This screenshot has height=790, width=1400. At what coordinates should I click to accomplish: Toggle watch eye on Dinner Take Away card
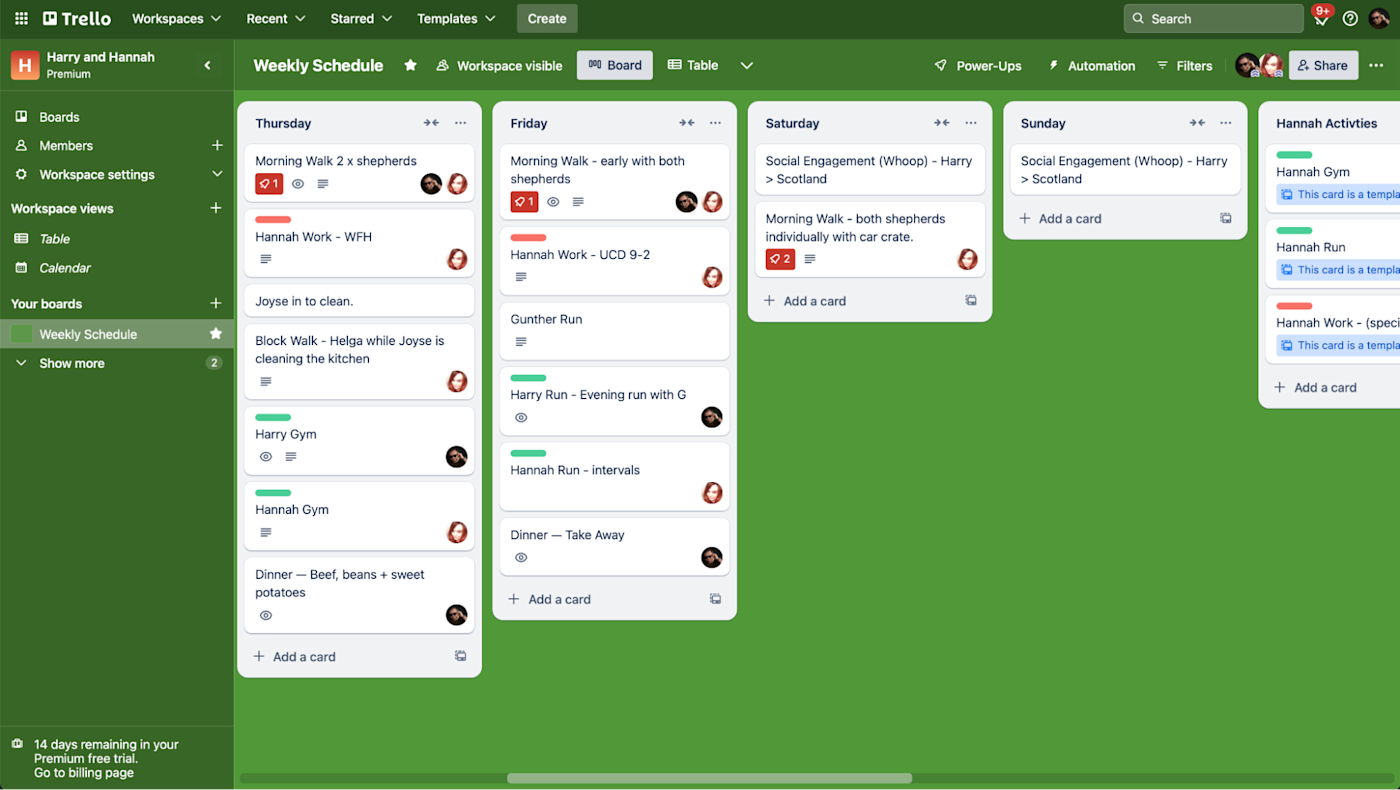521,557
